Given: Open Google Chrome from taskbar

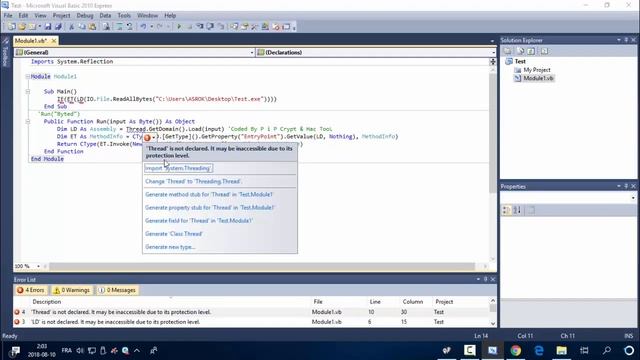Looking at the screenshot, I should [516, 350].
